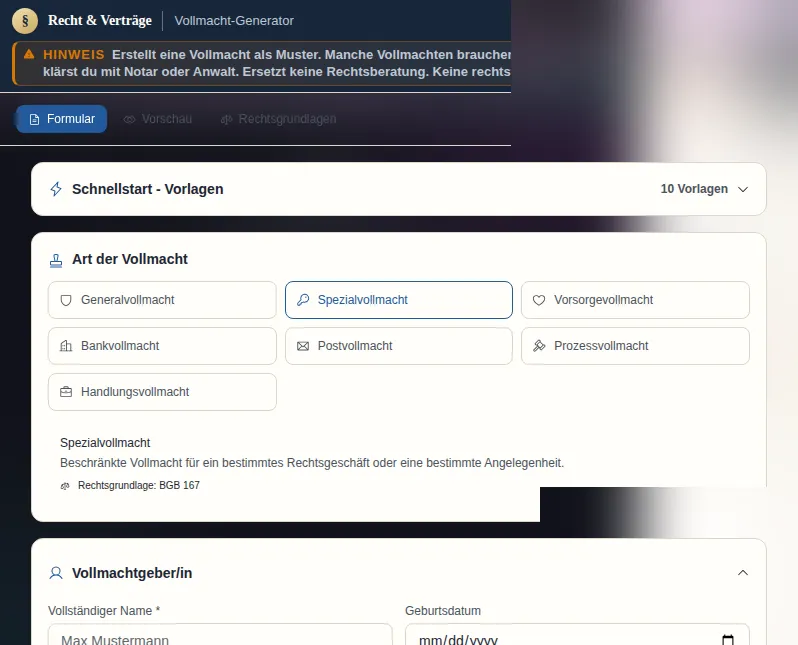
Task: Switch to the Formular tab
Action: [x=62, y=119]
